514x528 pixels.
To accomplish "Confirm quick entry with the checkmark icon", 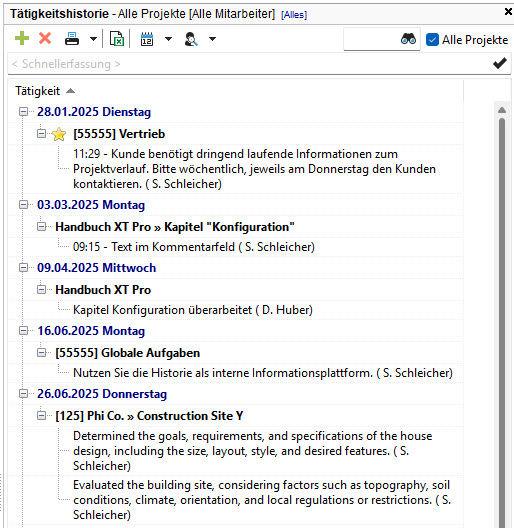I will [500, 63].
